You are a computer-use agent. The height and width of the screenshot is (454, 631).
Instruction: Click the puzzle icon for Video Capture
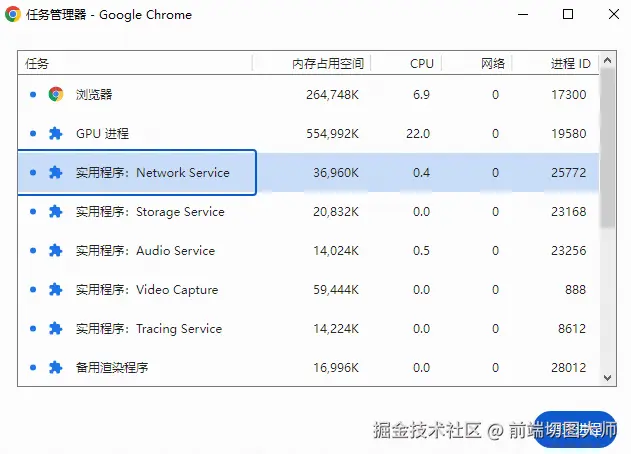(x=56, y=289)
